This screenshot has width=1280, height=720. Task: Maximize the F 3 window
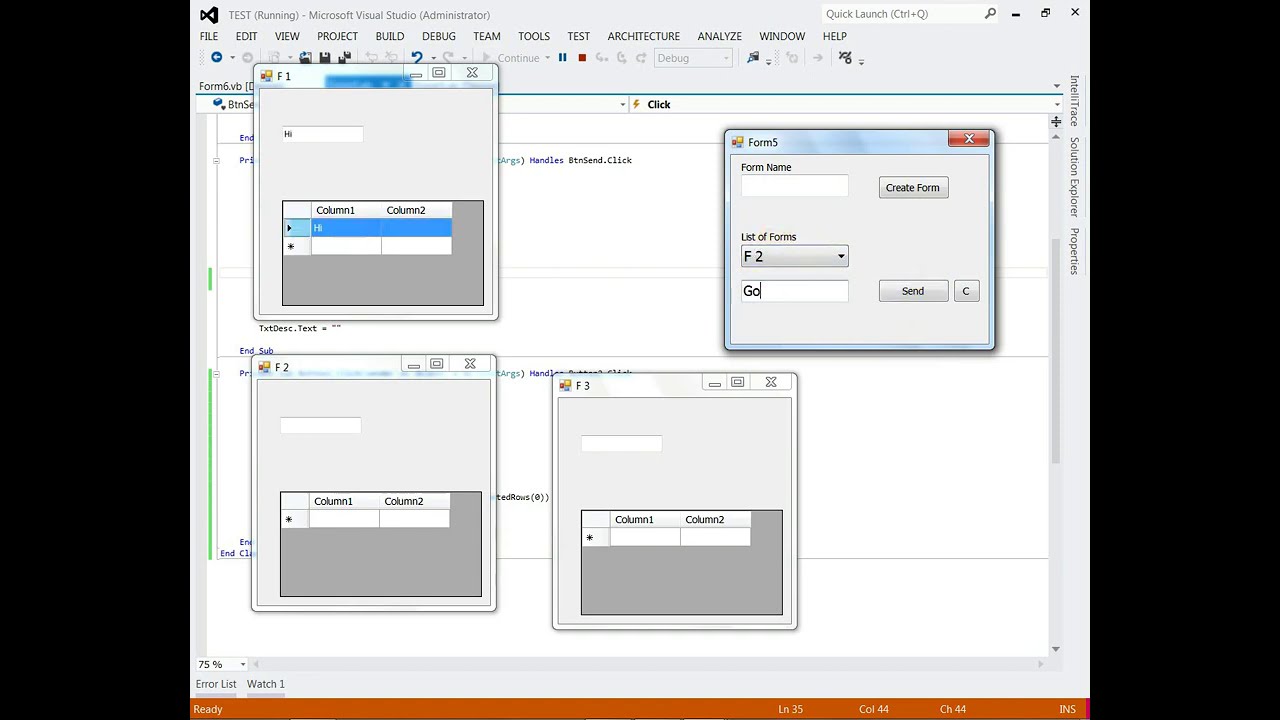737,382
